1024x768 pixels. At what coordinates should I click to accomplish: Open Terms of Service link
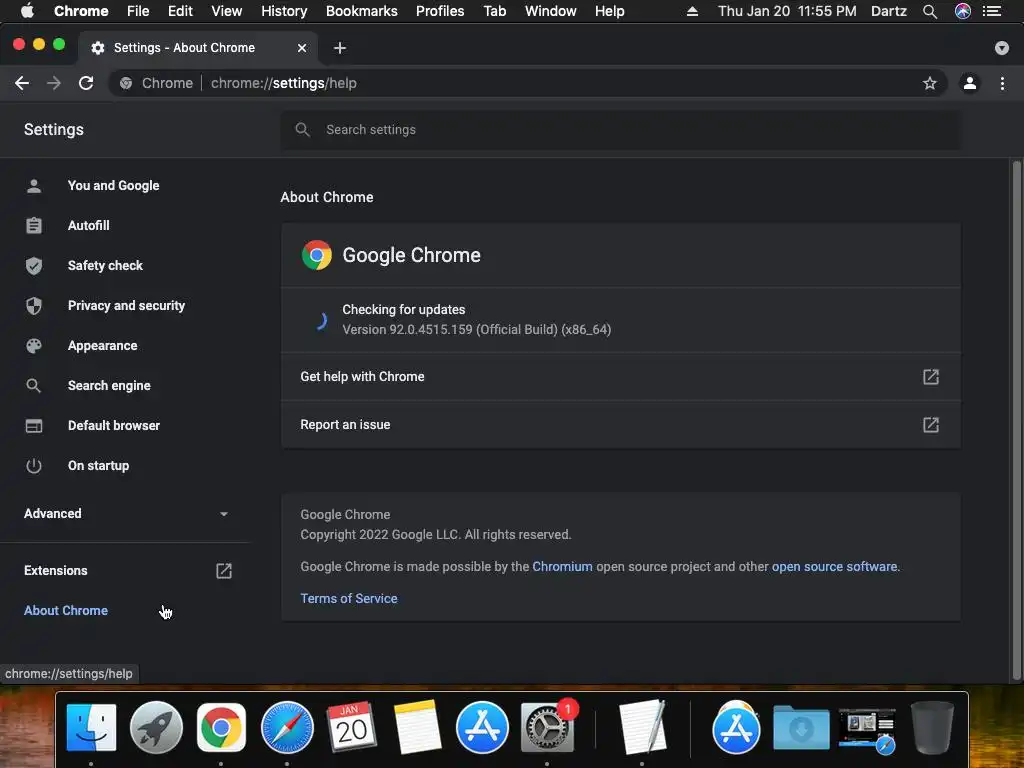point(349,598)
